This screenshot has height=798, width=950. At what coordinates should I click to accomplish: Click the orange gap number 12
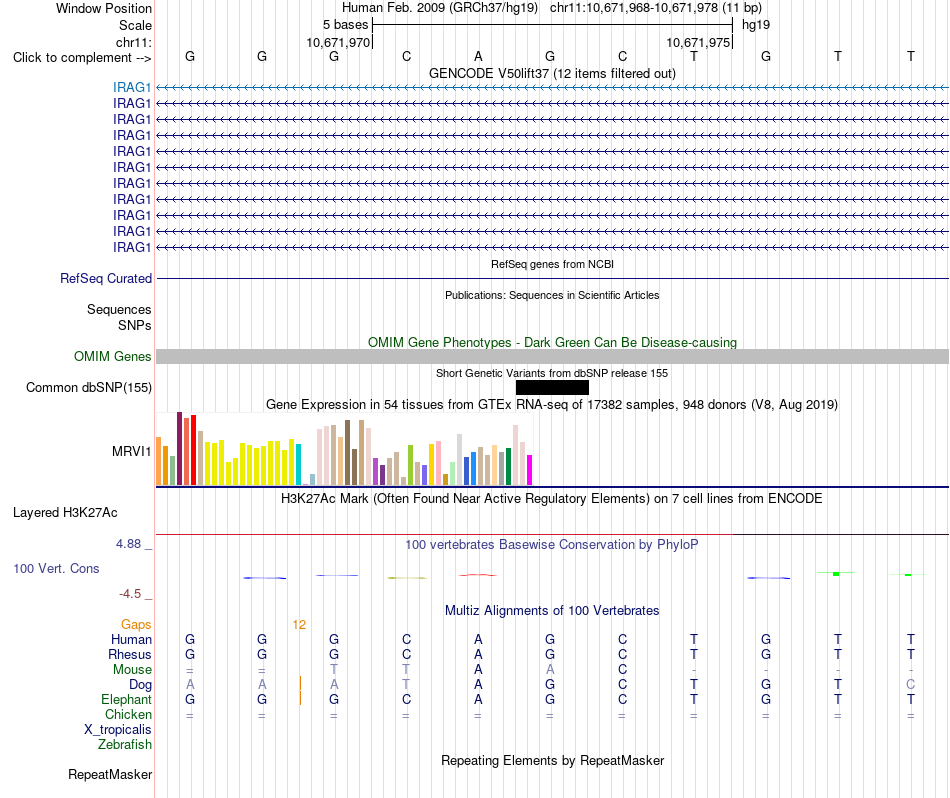click(x=299, y=625)
